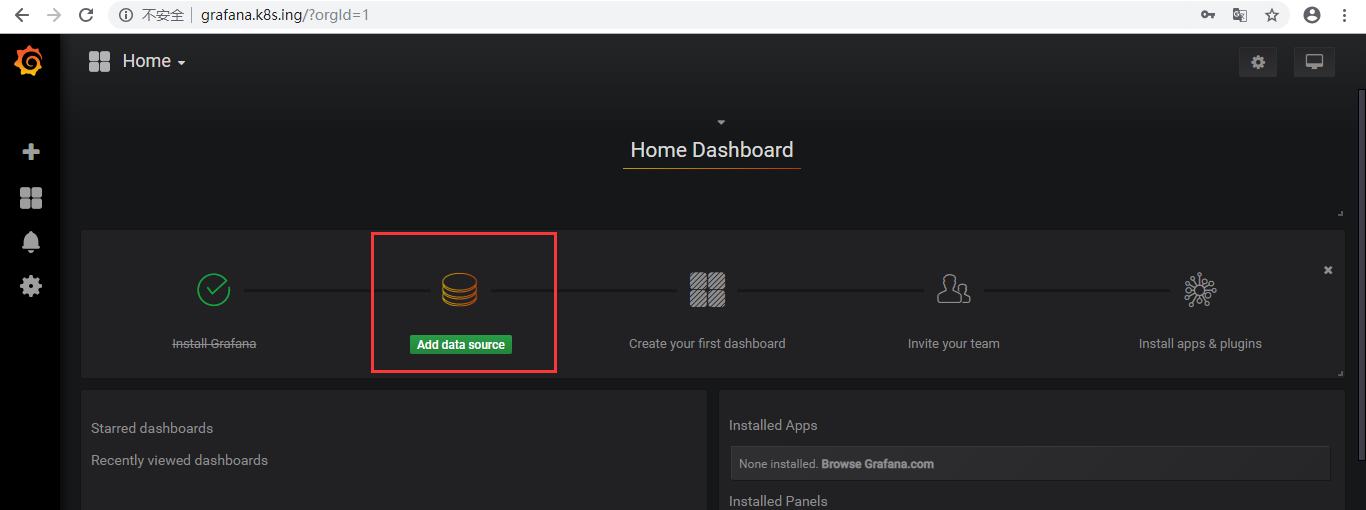Open Create your first dashboard link
This screenshot has width=1366, height=510.
click(707, 344)
